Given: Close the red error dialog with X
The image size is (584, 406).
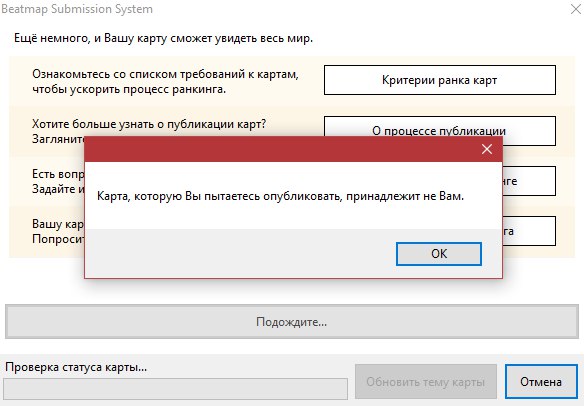Looking at the screenshot, I should click(x=486, y=149).
